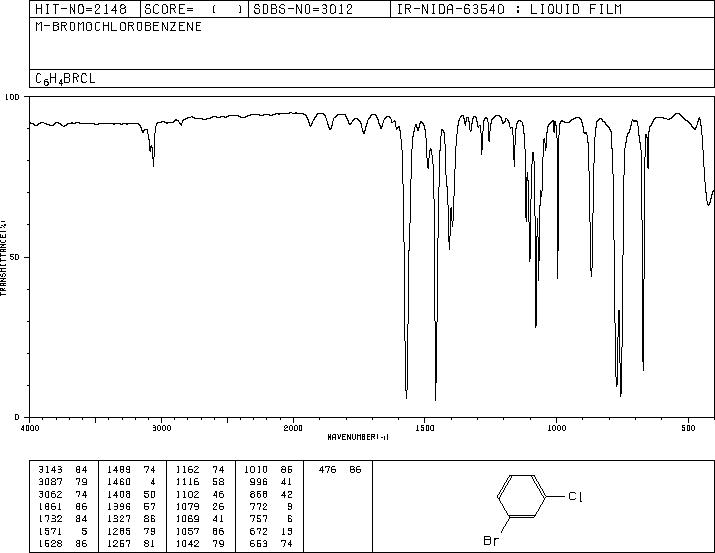Select the 996 peak table entry
This screenshot has width=715, height=553.
point(272,482)
